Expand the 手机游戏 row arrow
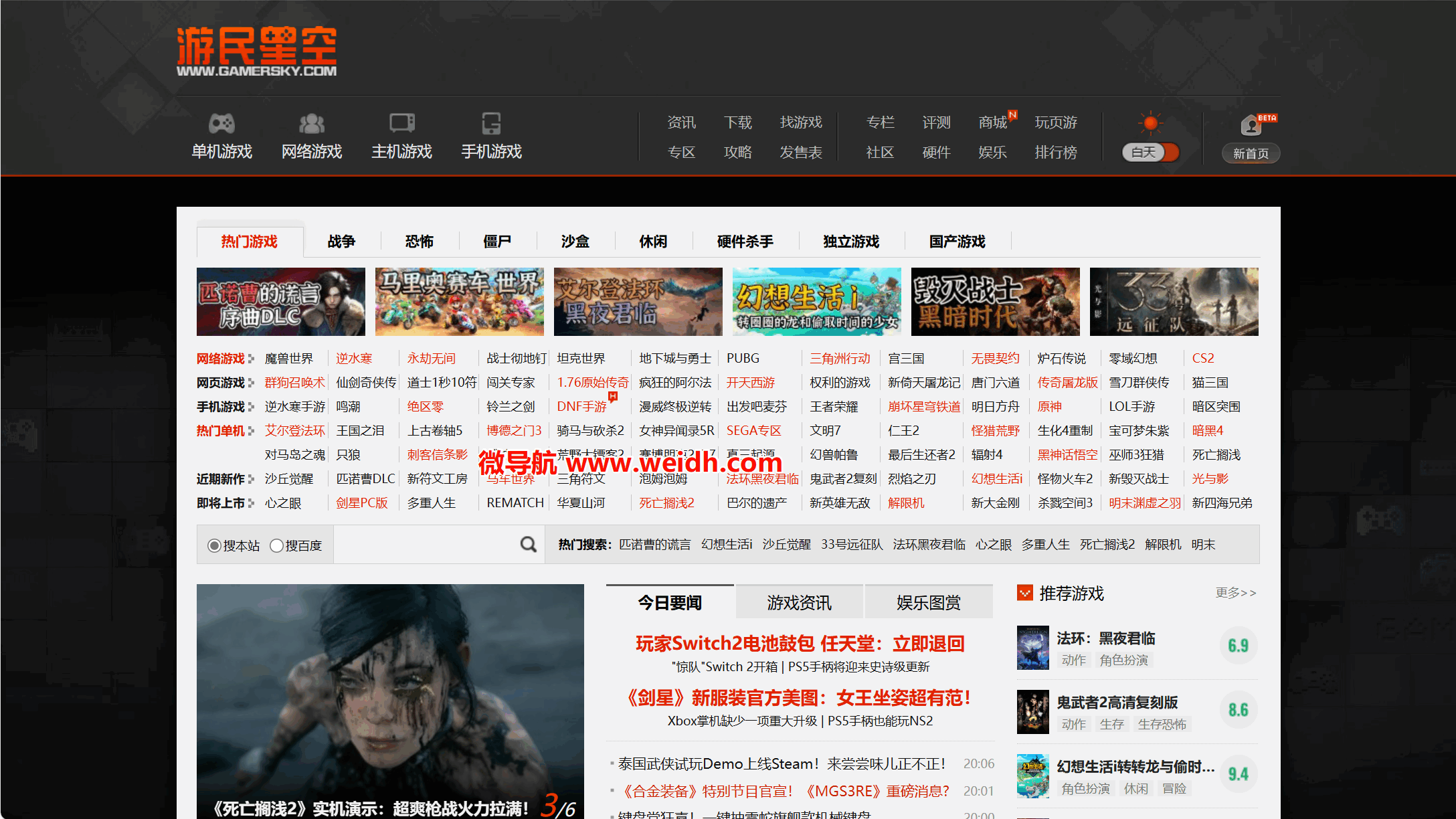Image resolution: width=1456 pixels, height=819 pixels. click(251, 407)
